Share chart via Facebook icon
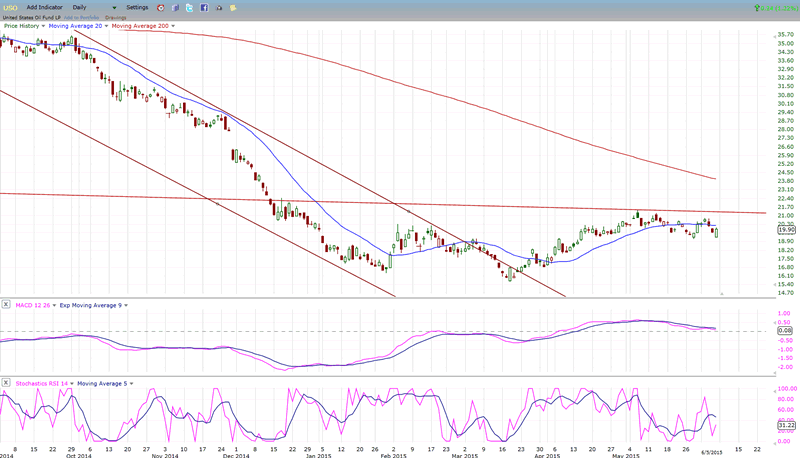The width and height of the screenshot is (800, 458). pos(204,7)
